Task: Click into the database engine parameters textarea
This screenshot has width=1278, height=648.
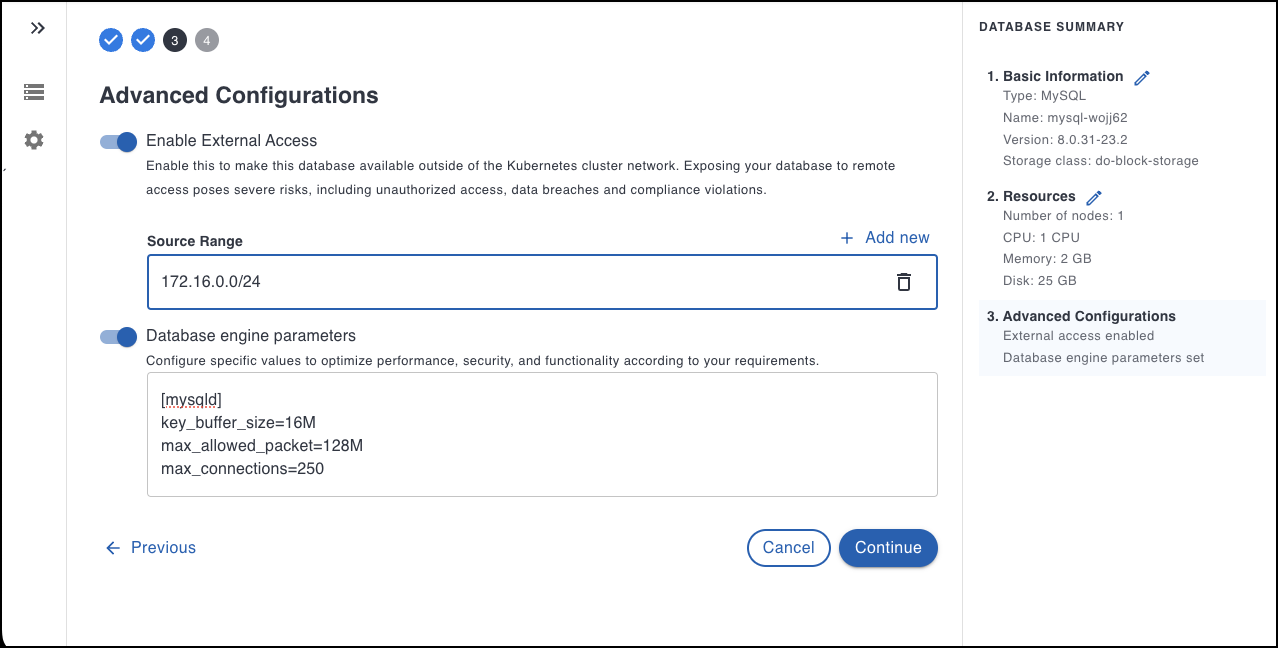Action: 541,435
